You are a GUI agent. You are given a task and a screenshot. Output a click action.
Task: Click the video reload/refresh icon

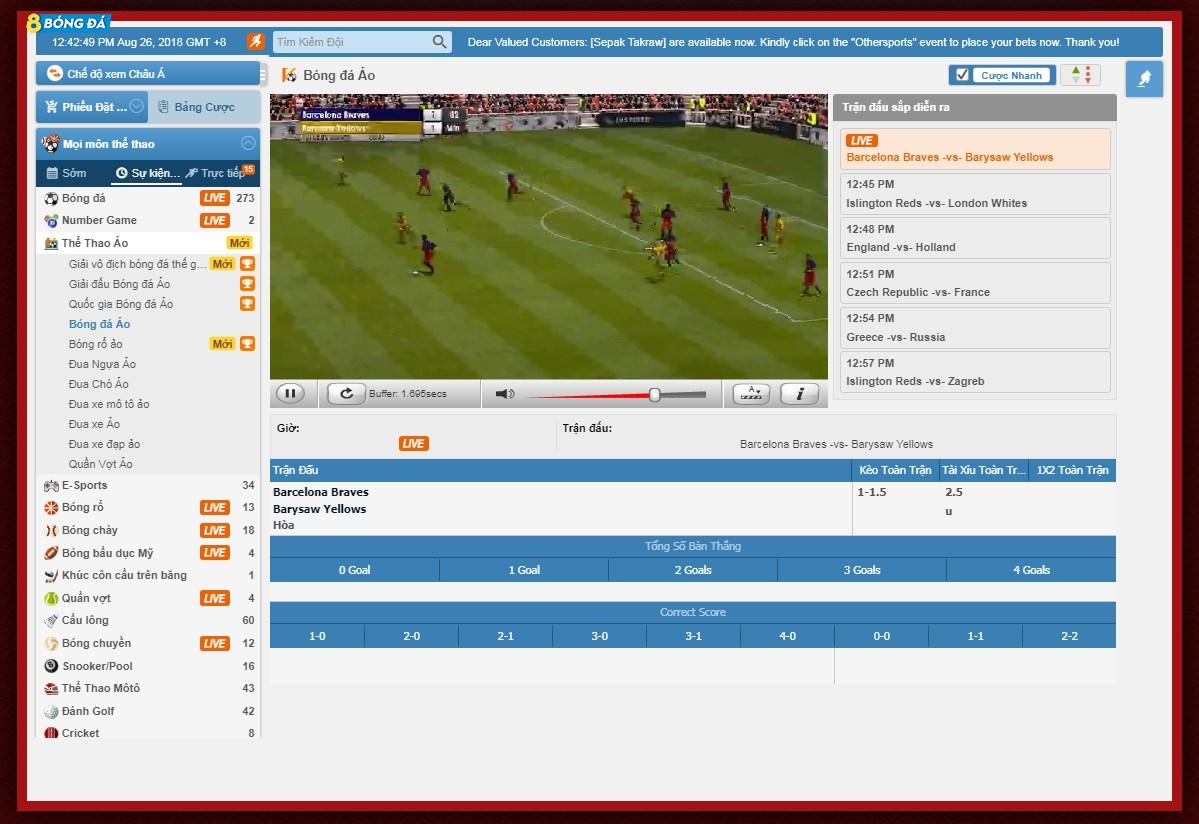tap(346, 394)
